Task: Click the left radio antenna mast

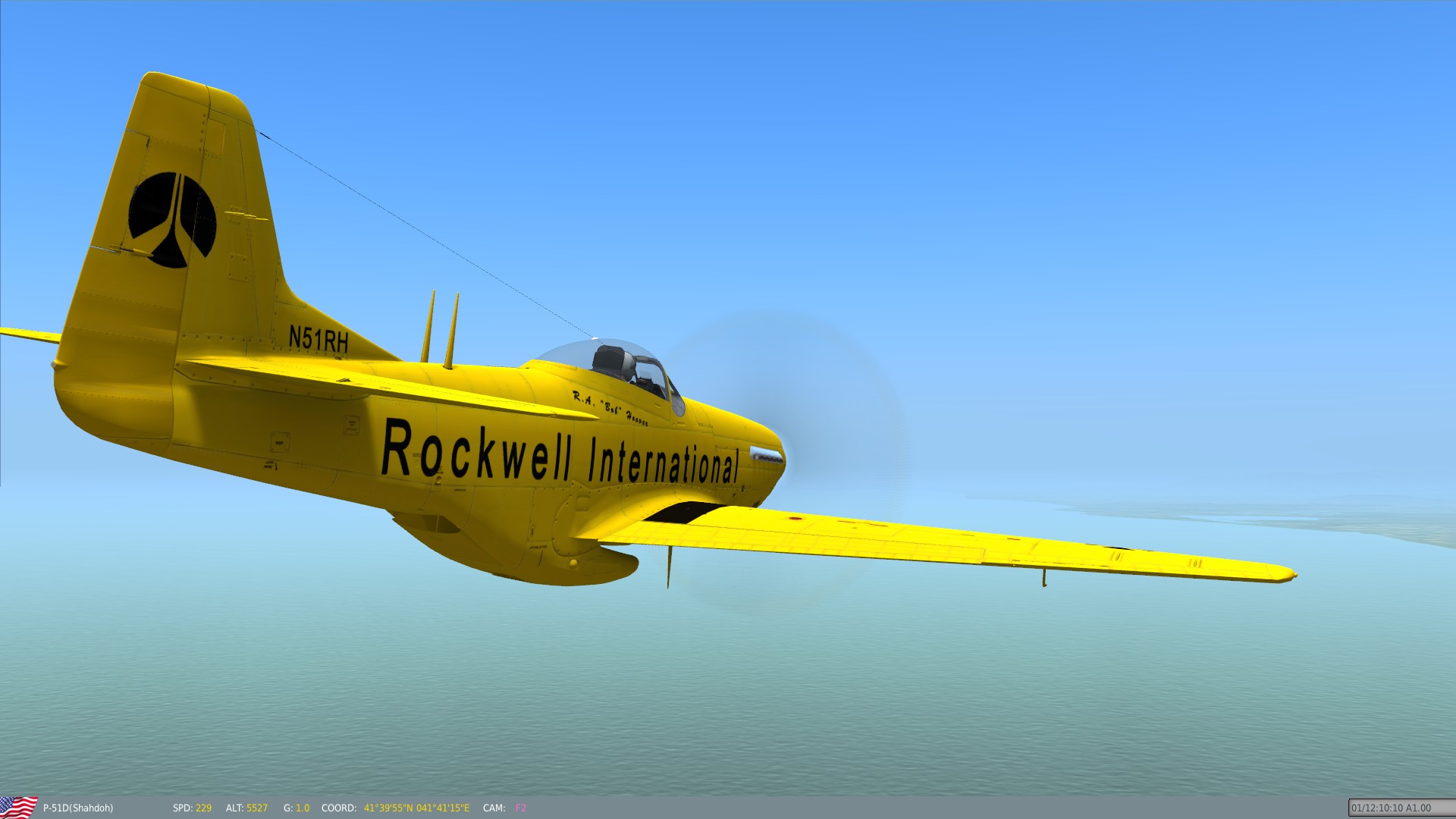Action: click(x=428, y=326)
